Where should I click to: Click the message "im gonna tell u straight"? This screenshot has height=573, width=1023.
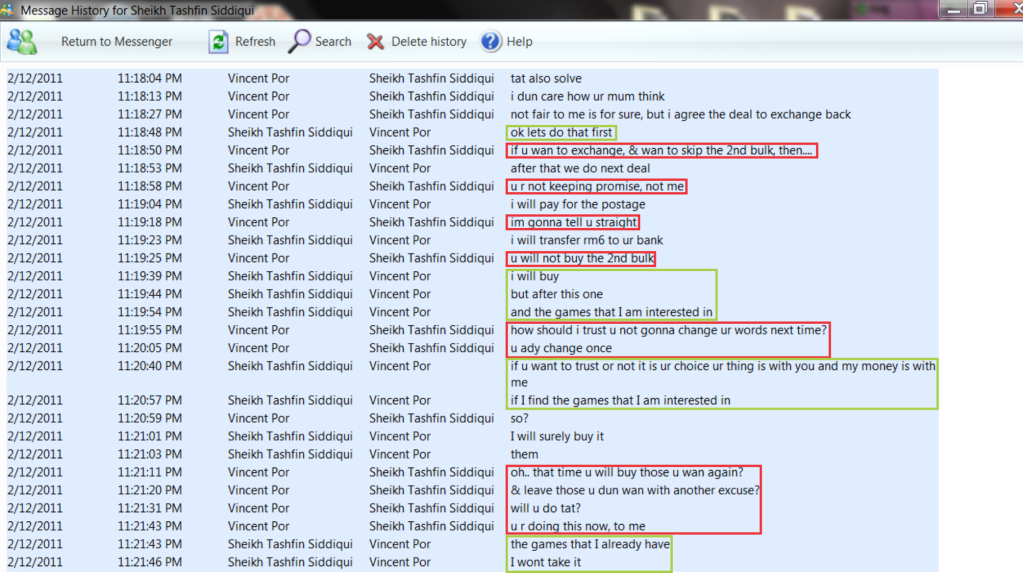573,222
